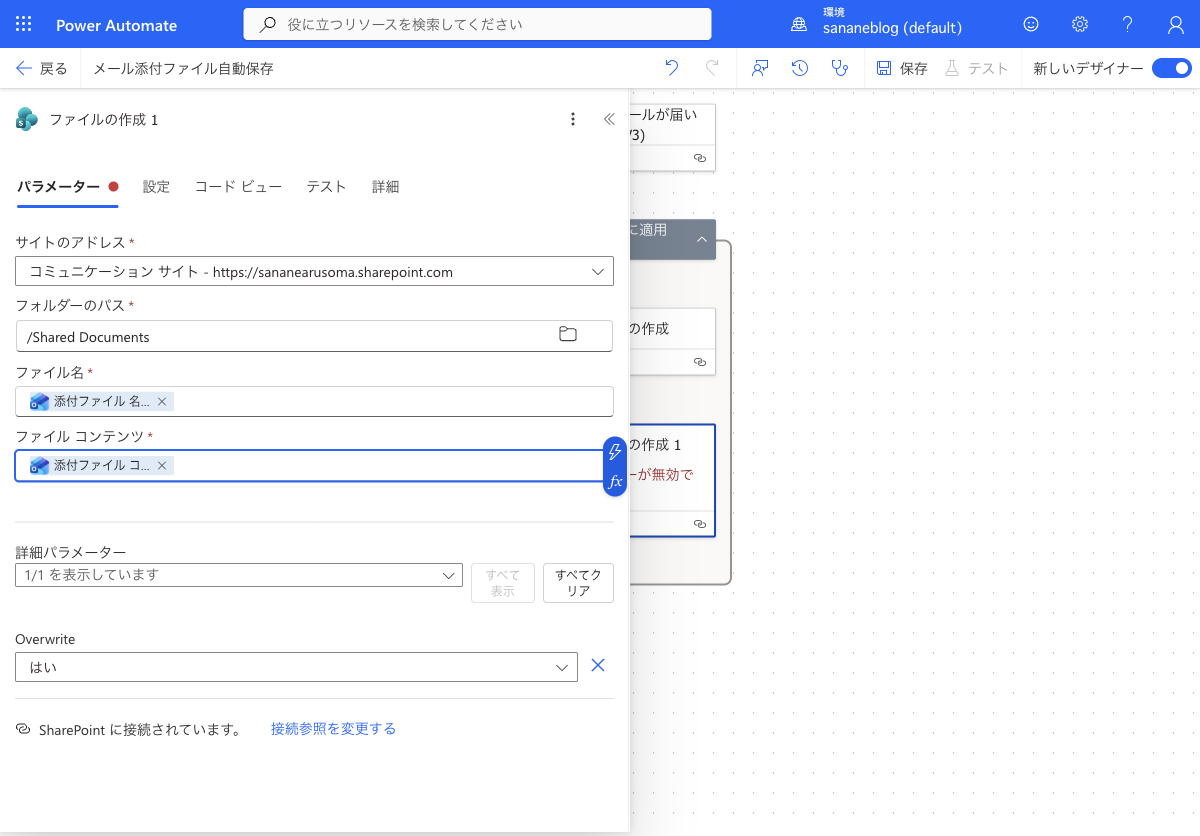
Task: Select the パラメーター tab
Action: point(67,187)
